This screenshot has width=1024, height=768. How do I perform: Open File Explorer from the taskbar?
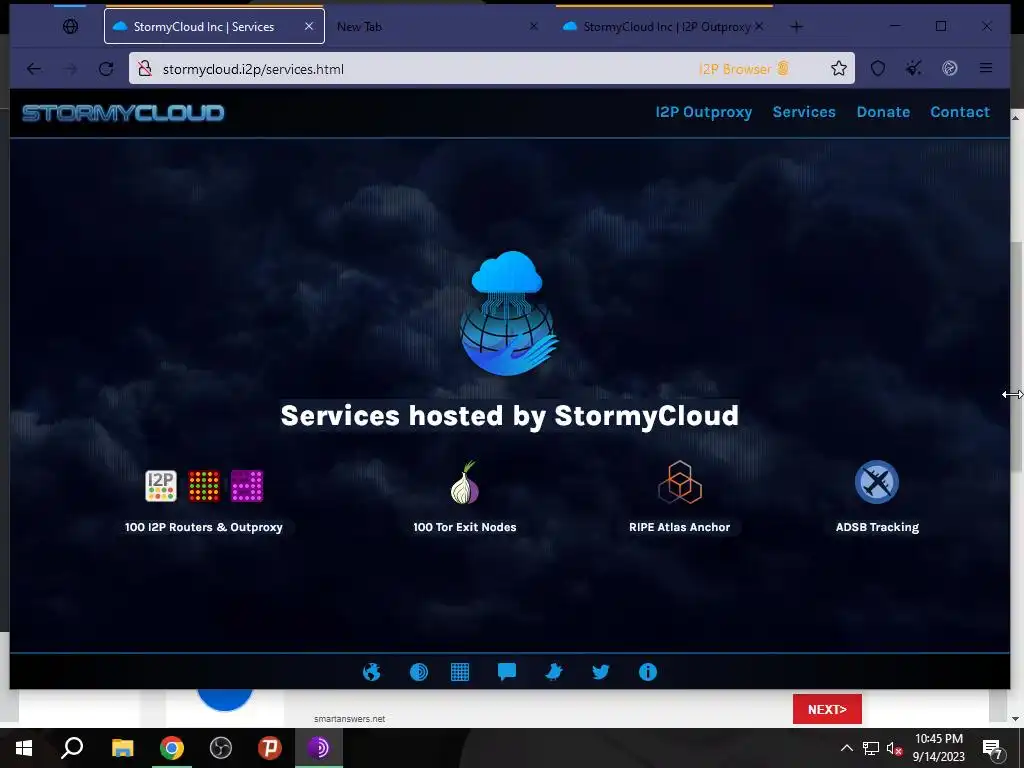(122, 748)
